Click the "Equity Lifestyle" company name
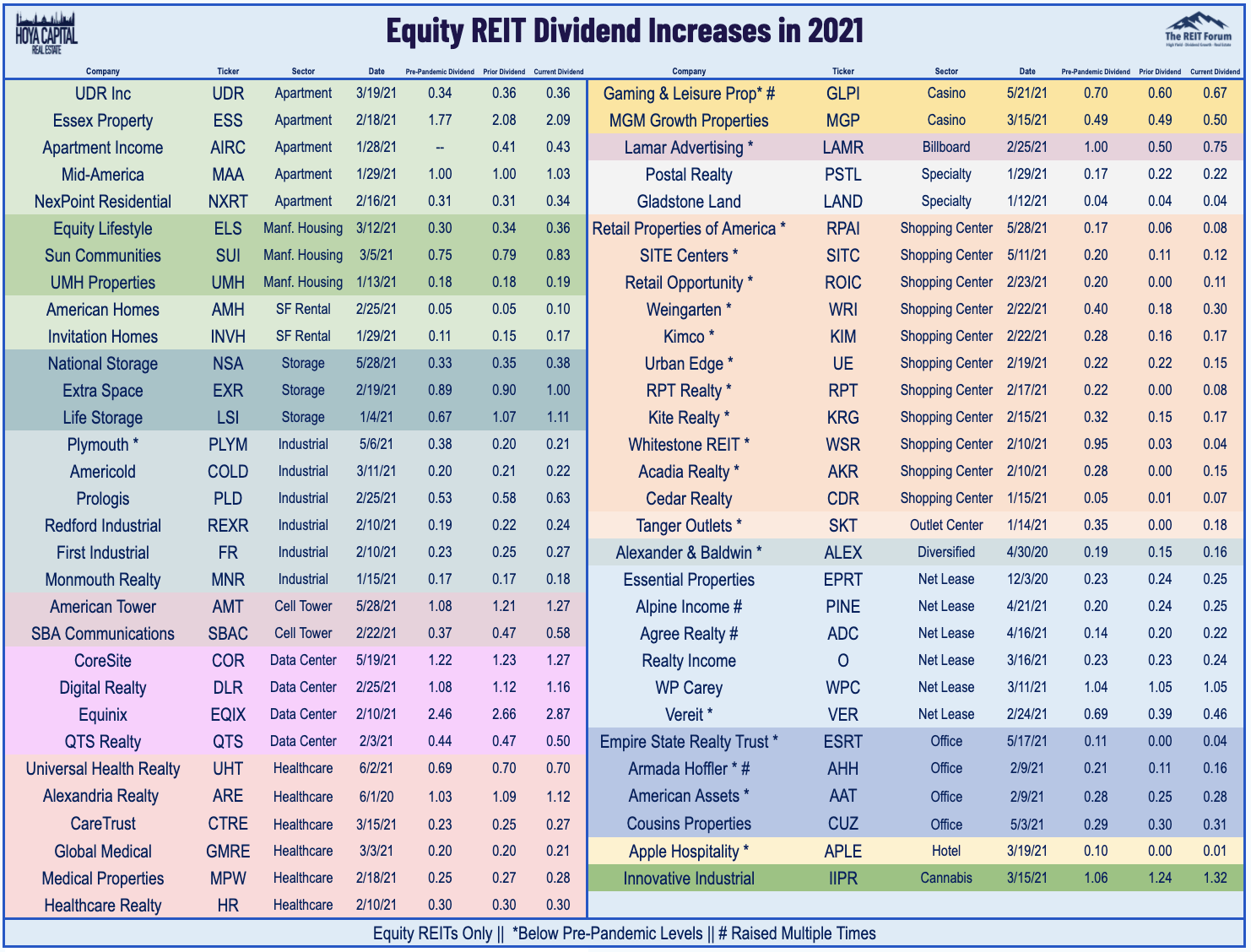 (103, 229)
